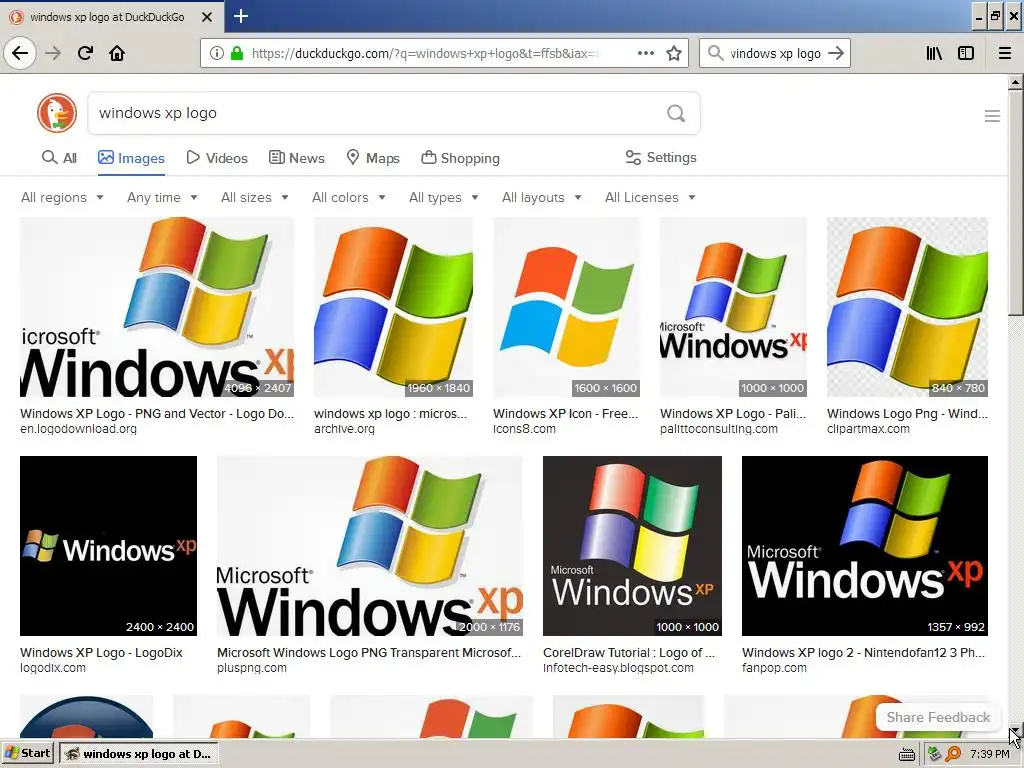Click the network tray icon
The width and height of the screenshot is (1024, 768).
pos(935,754)
